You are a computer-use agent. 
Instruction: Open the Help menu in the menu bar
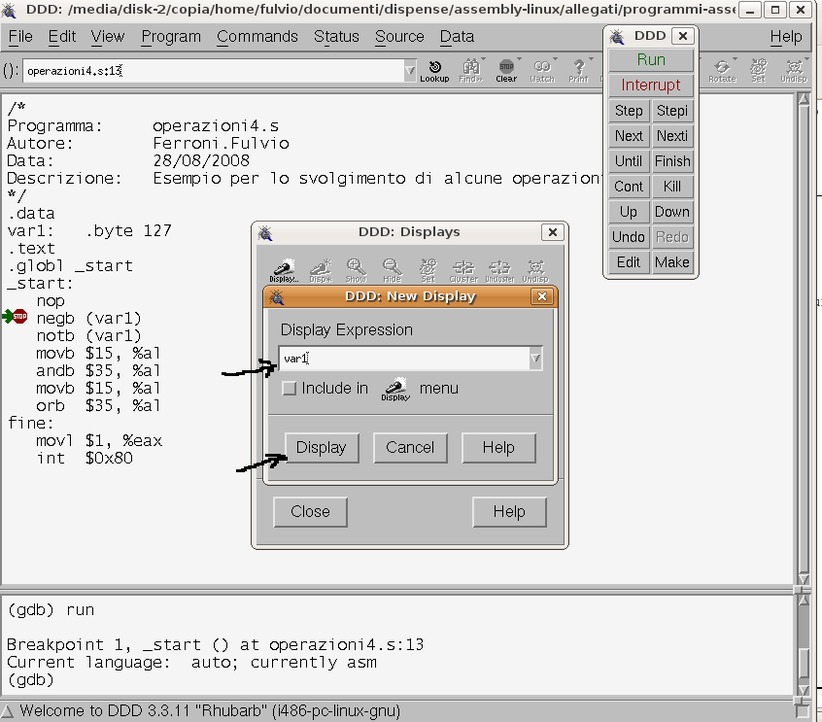(x=786, y=37)
